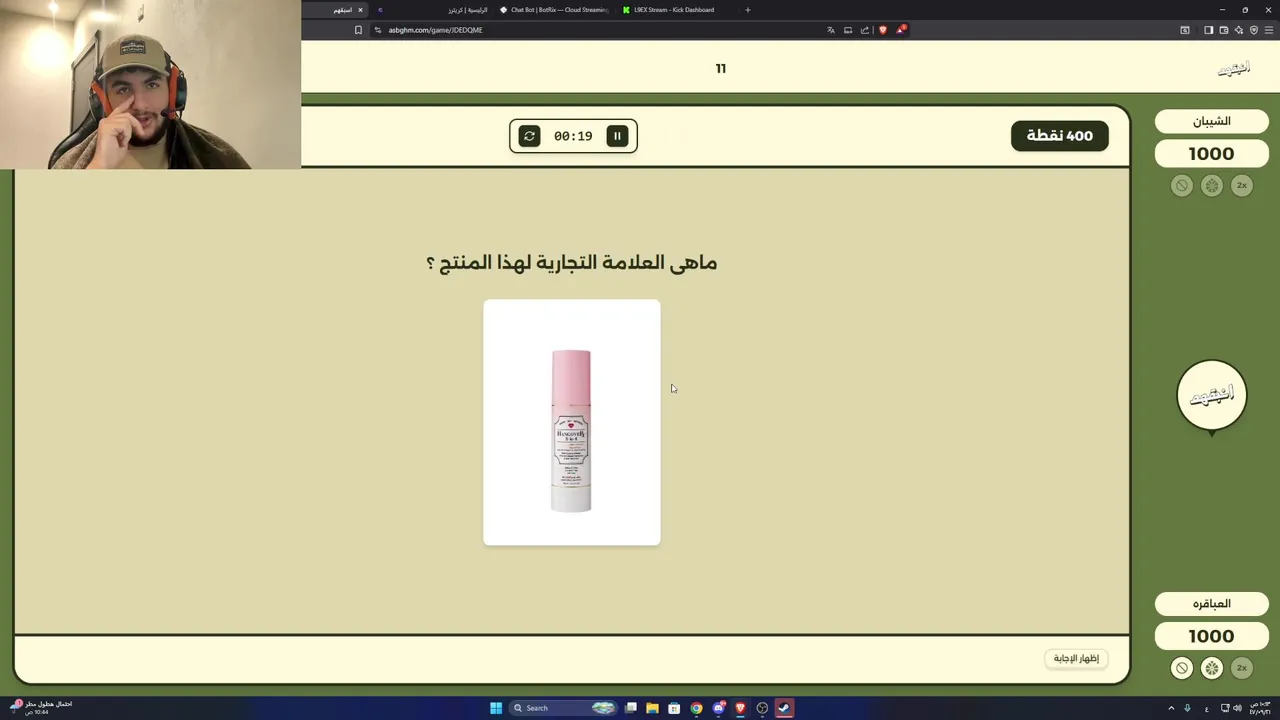Open the Brave Rewards triangle icon

coord(900,30)
